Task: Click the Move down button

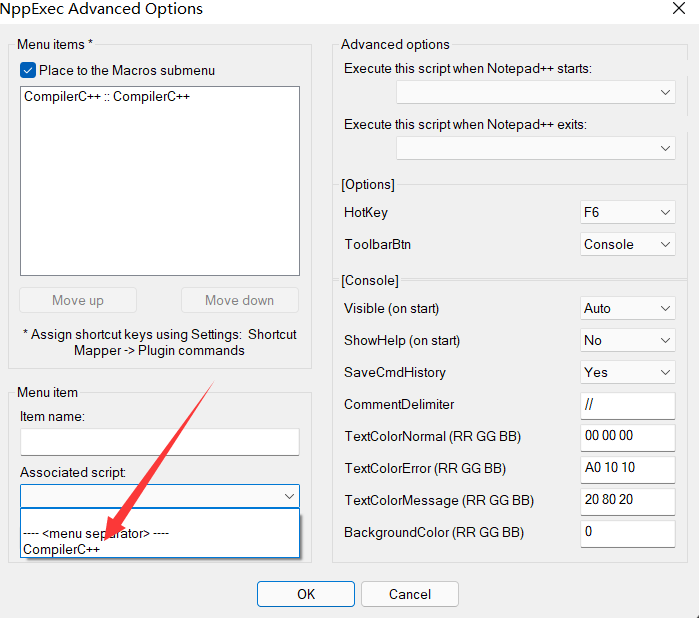Action: pos(240,300)
